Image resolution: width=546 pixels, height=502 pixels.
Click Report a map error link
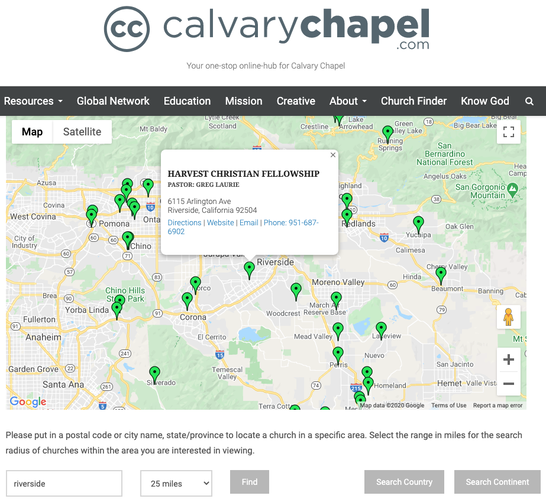(498, 405)
